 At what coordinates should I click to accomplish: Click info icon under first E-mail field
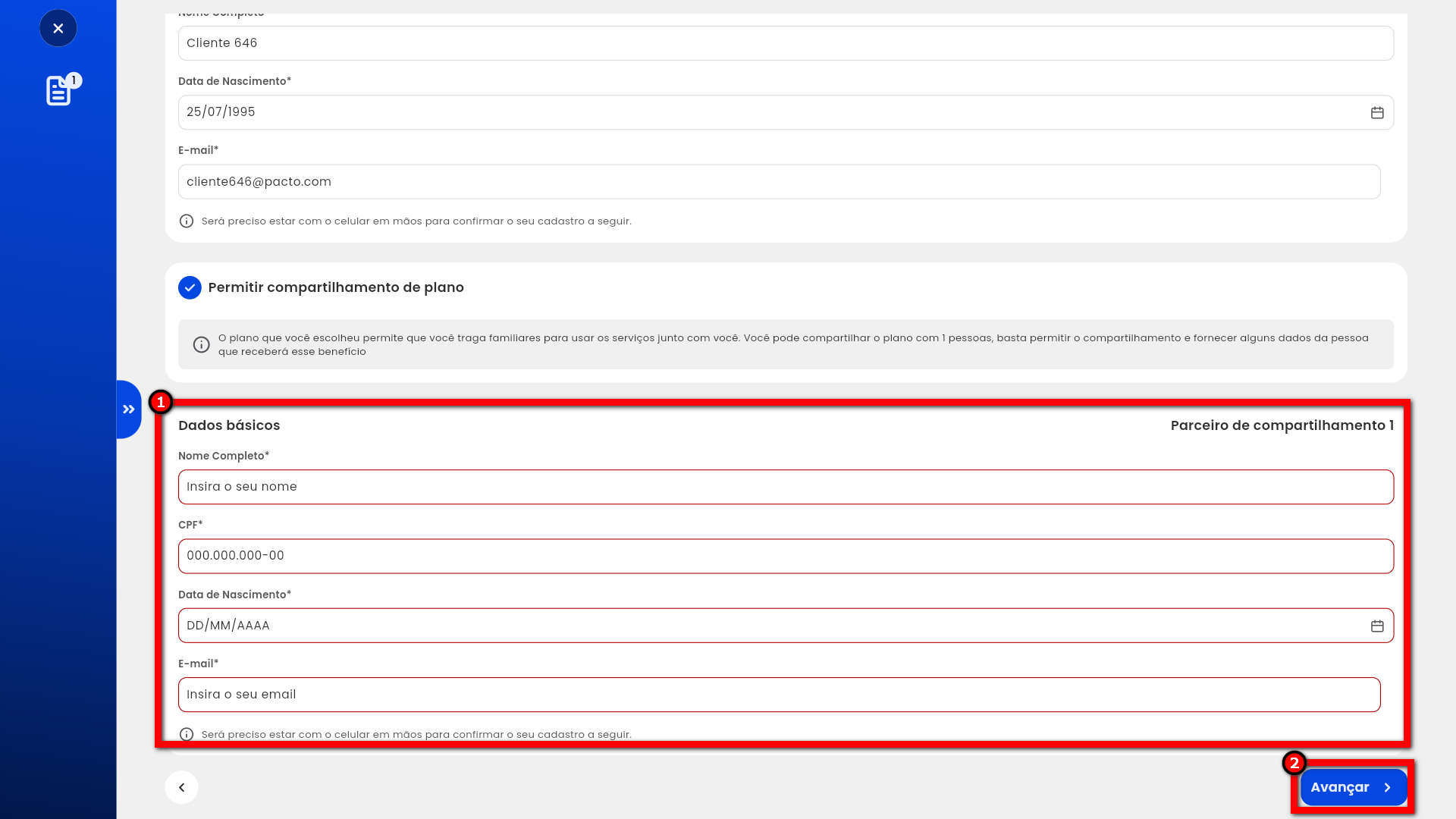(x=186, y=221)
